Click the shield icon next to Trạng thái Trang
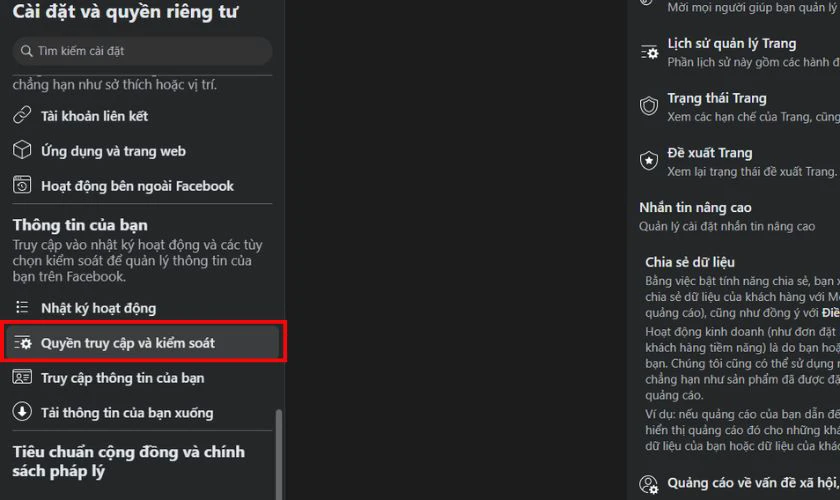Screen dimensions: 840x500 coord(649,106)
